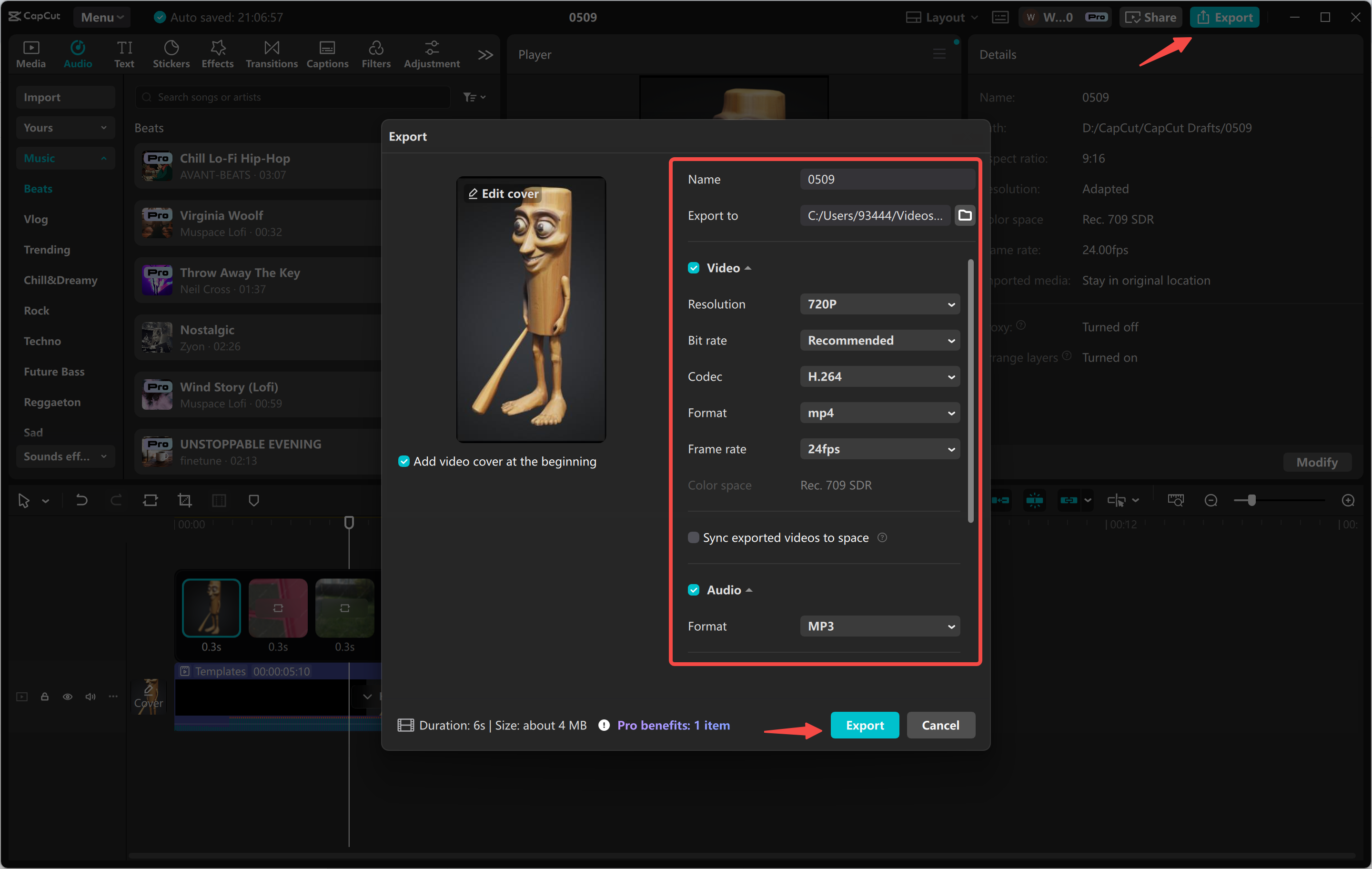The image size is (1372, 869).
Task: Open the folder browser next to Export to
Action: click(965, 215)
